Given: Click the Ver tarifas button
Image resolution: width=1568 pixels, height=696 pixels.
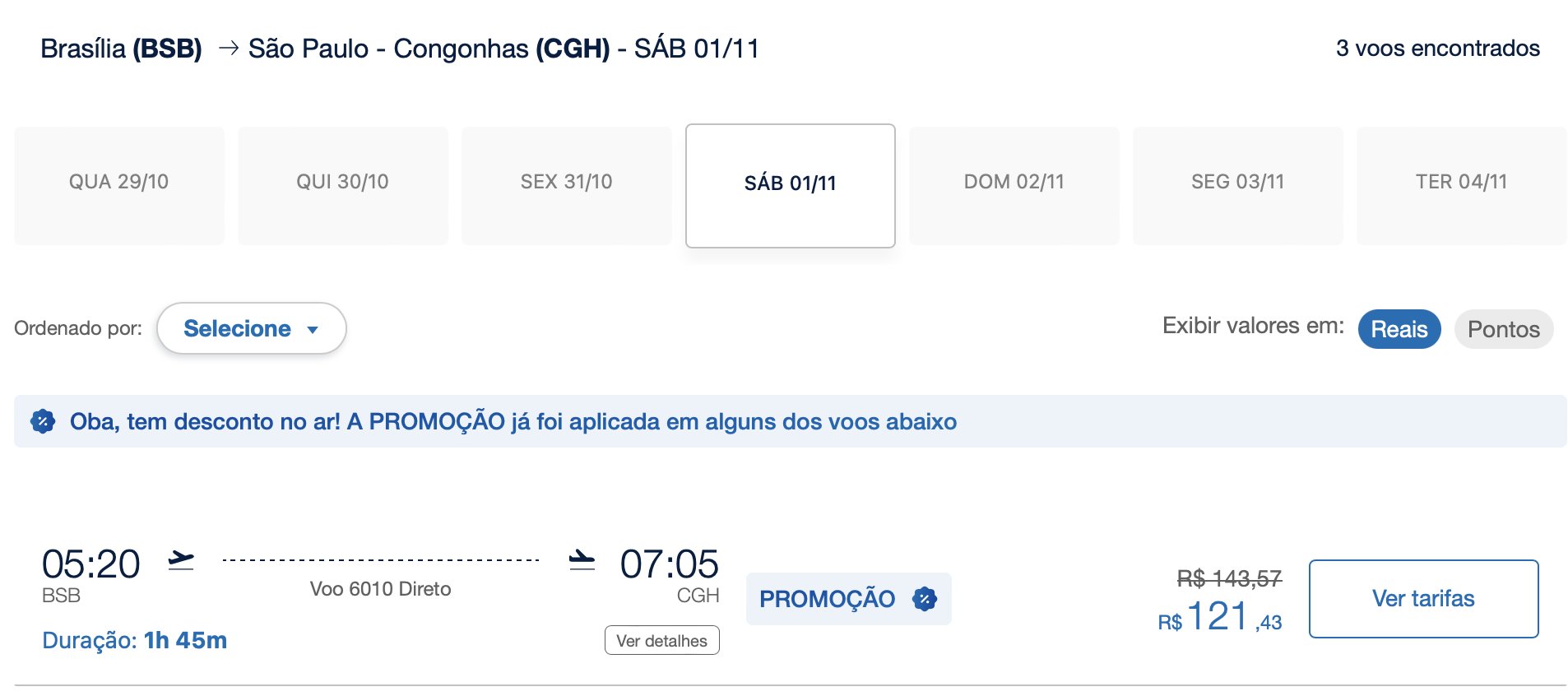Looking at the screenshot, I should (1423, 598).
